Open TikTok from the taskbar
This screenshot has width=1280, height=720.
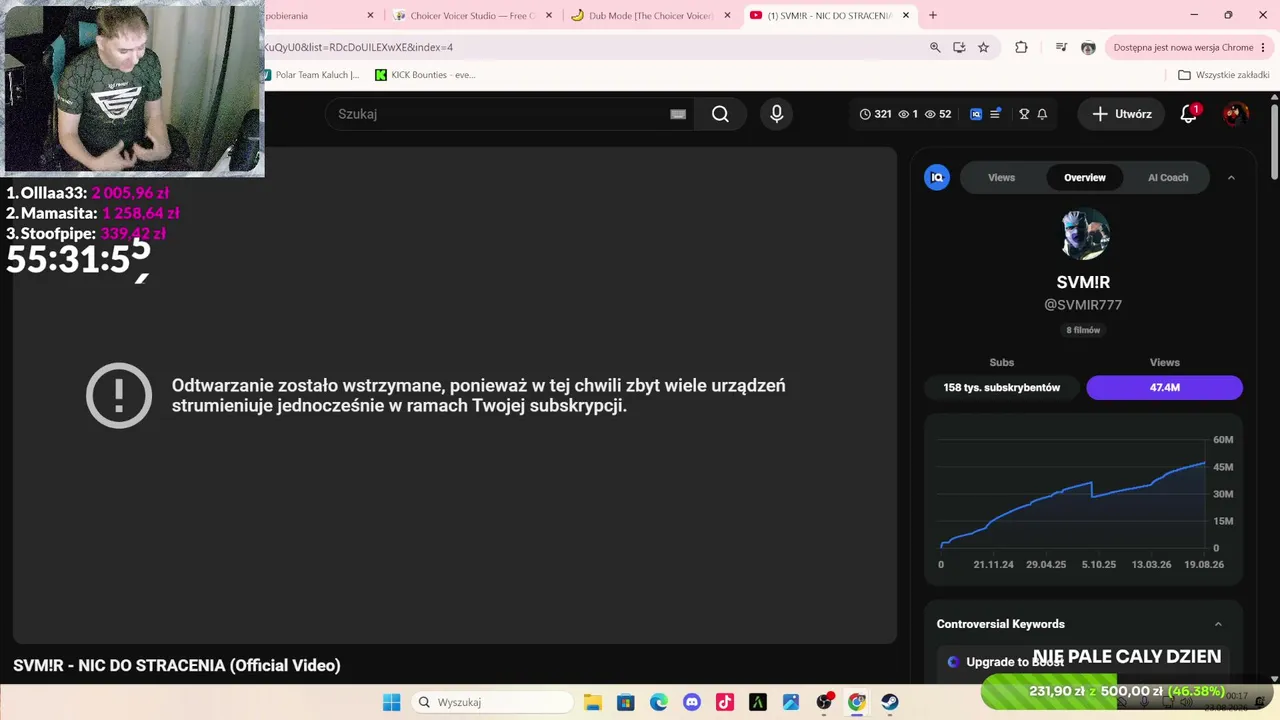(x=725, y=702)
